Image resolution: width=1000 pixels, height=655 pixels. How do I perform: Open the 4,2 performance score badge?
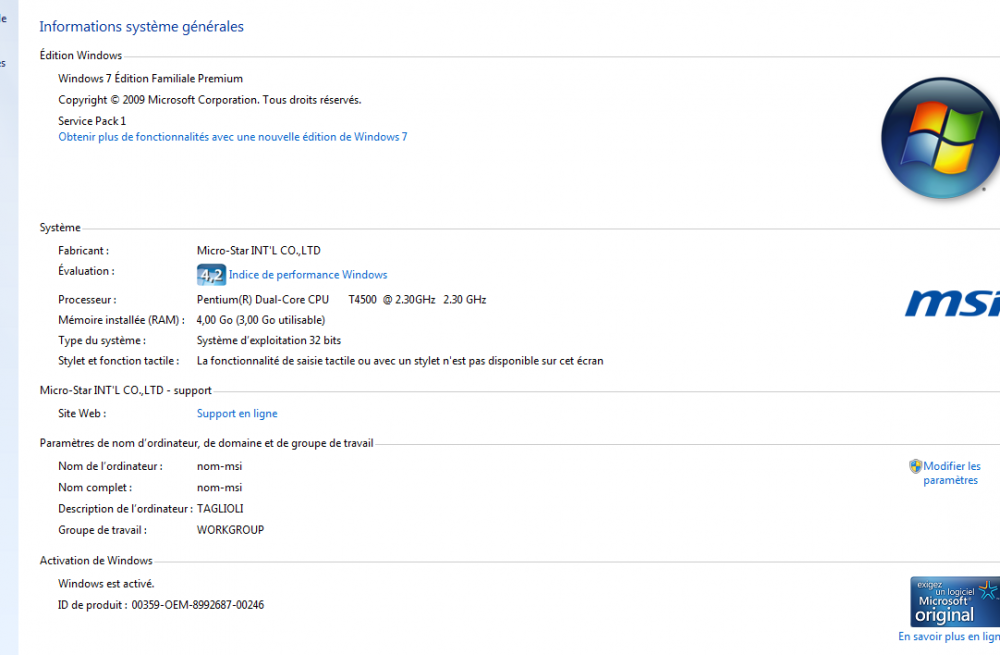click(211, 275)
